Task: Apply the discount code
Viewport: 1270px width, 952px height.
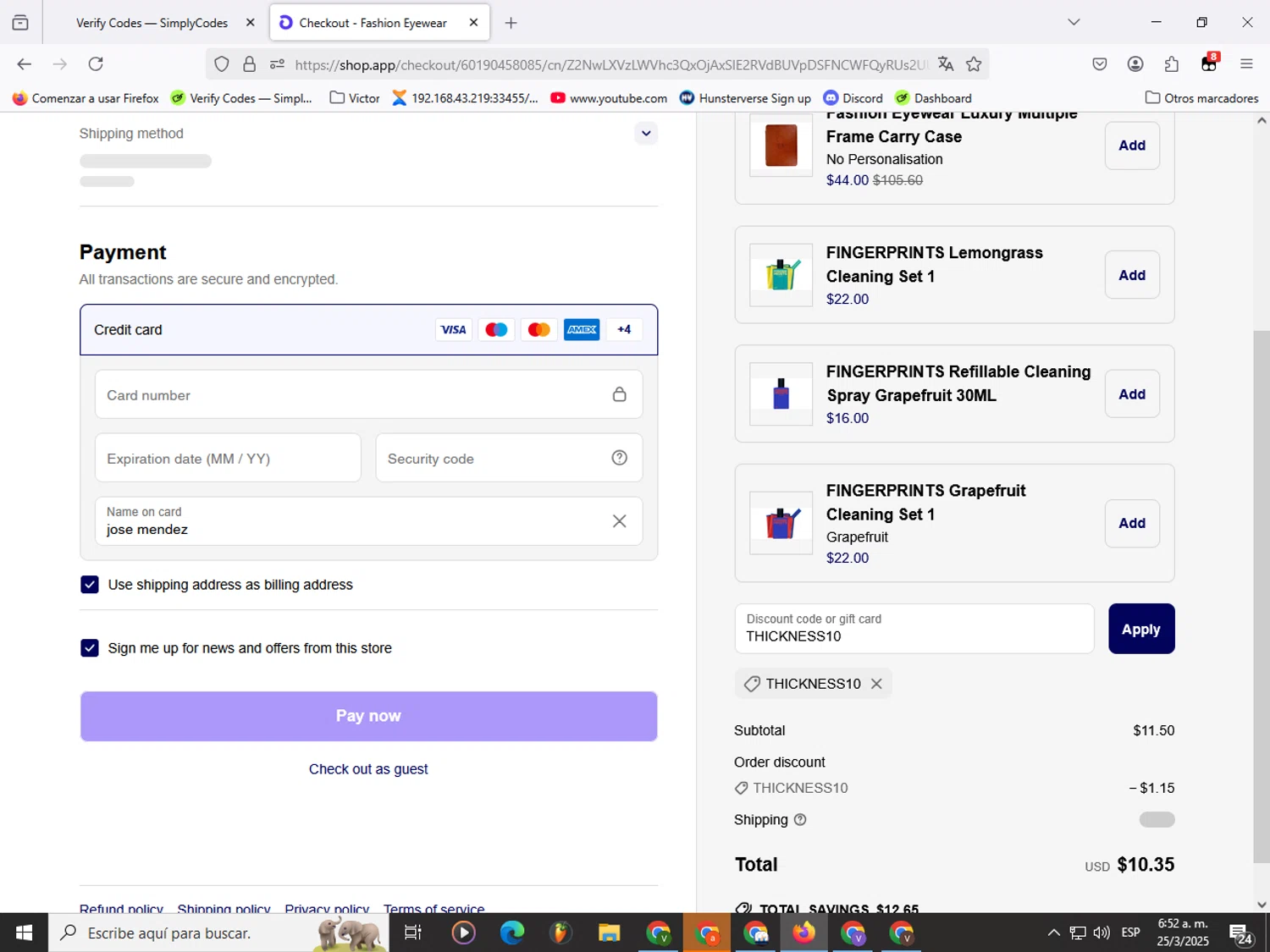Action: click(x=1141, y=629)
